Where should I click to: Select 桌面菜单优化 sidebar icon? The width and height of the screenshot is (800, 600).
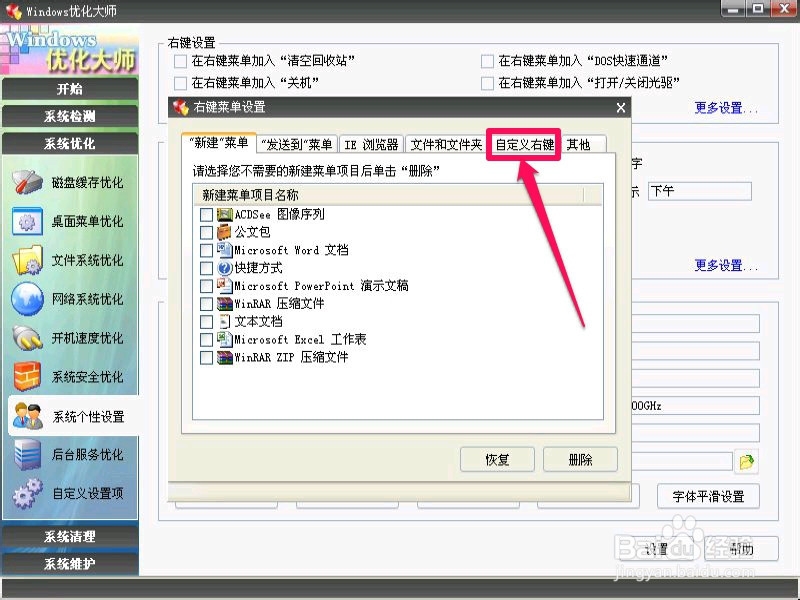pyautogui.click(x=28, y=221)
